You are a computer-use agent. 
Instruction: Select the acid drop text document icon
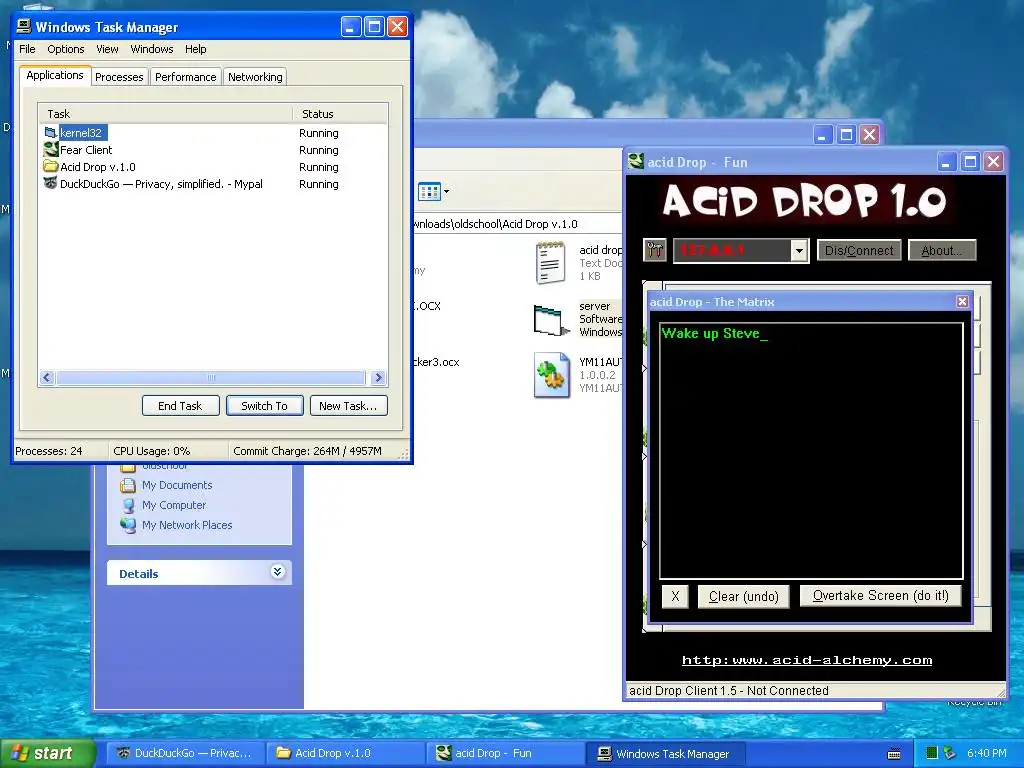[551, 263]
